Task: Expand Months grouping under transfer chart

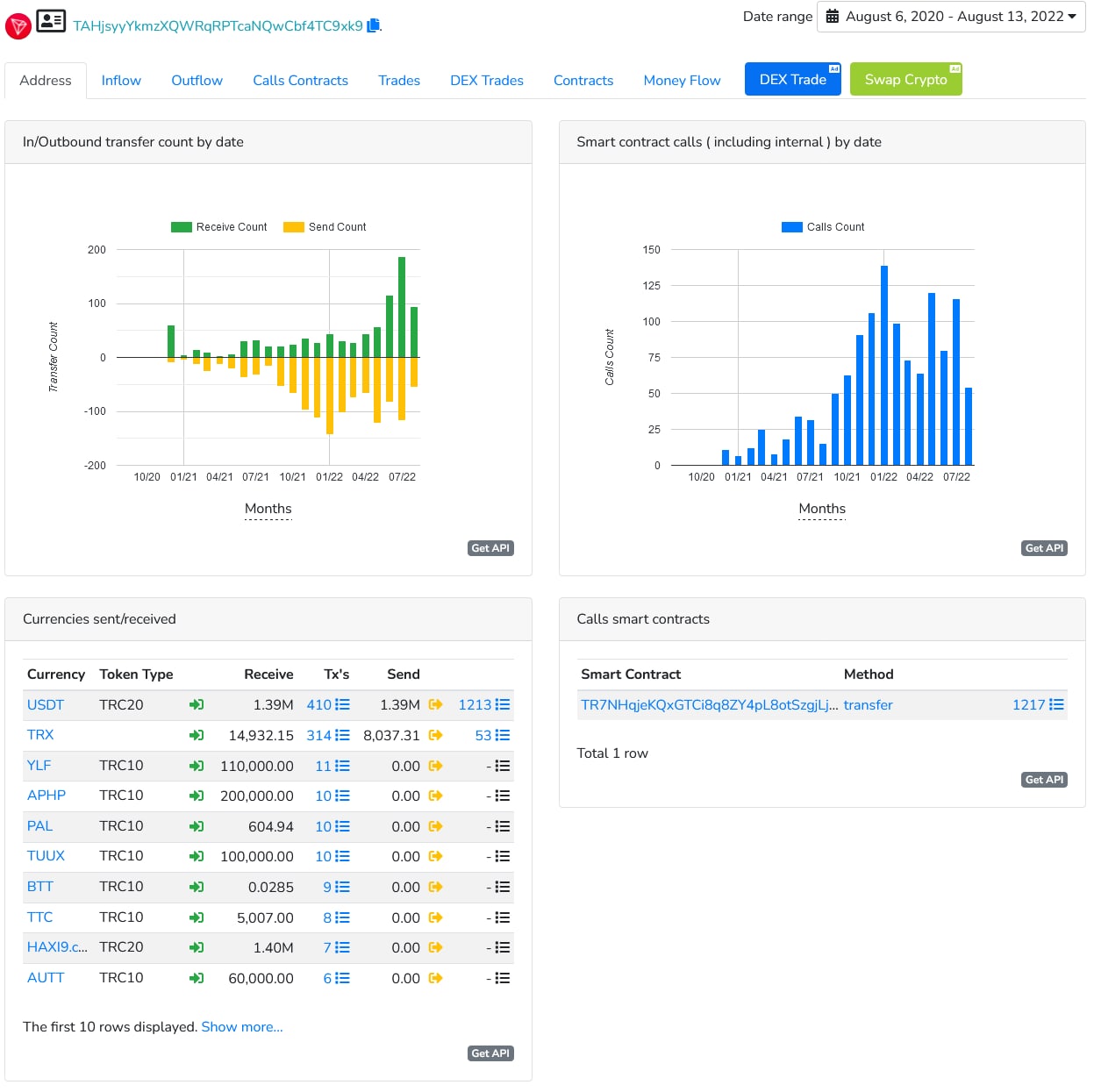Action: click(x=268, y=509)
